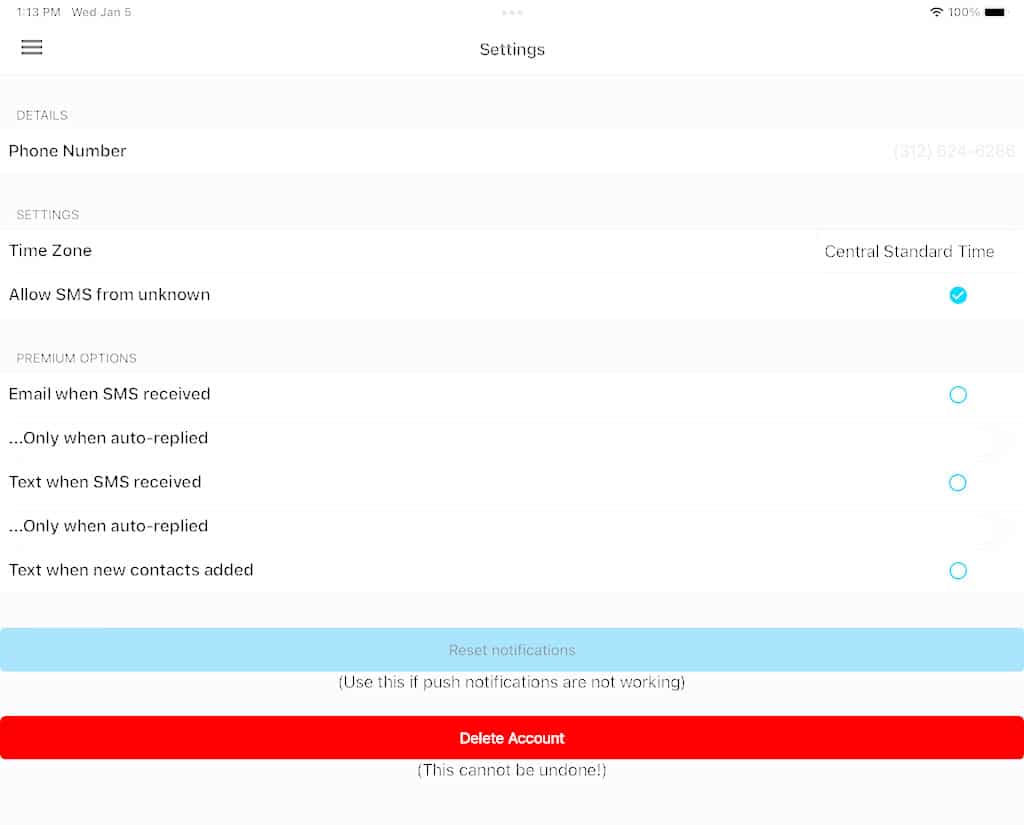Image resolution: width=1024 pixels, height=825 pixels.
Task: Open the Central Standard Time selector
Action: (909, 251)
